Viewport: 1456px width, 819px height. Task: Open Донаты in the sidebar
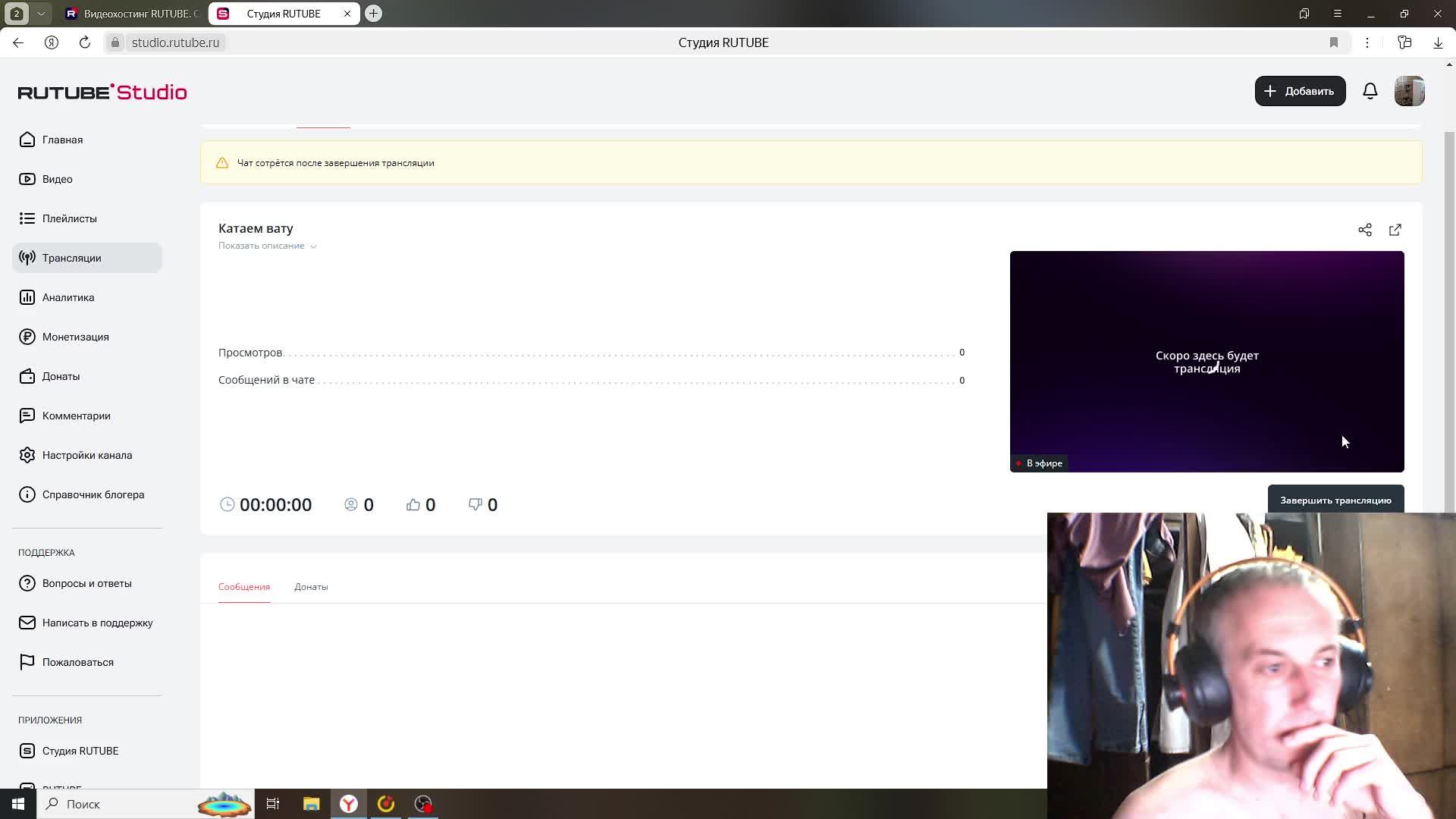61,376
